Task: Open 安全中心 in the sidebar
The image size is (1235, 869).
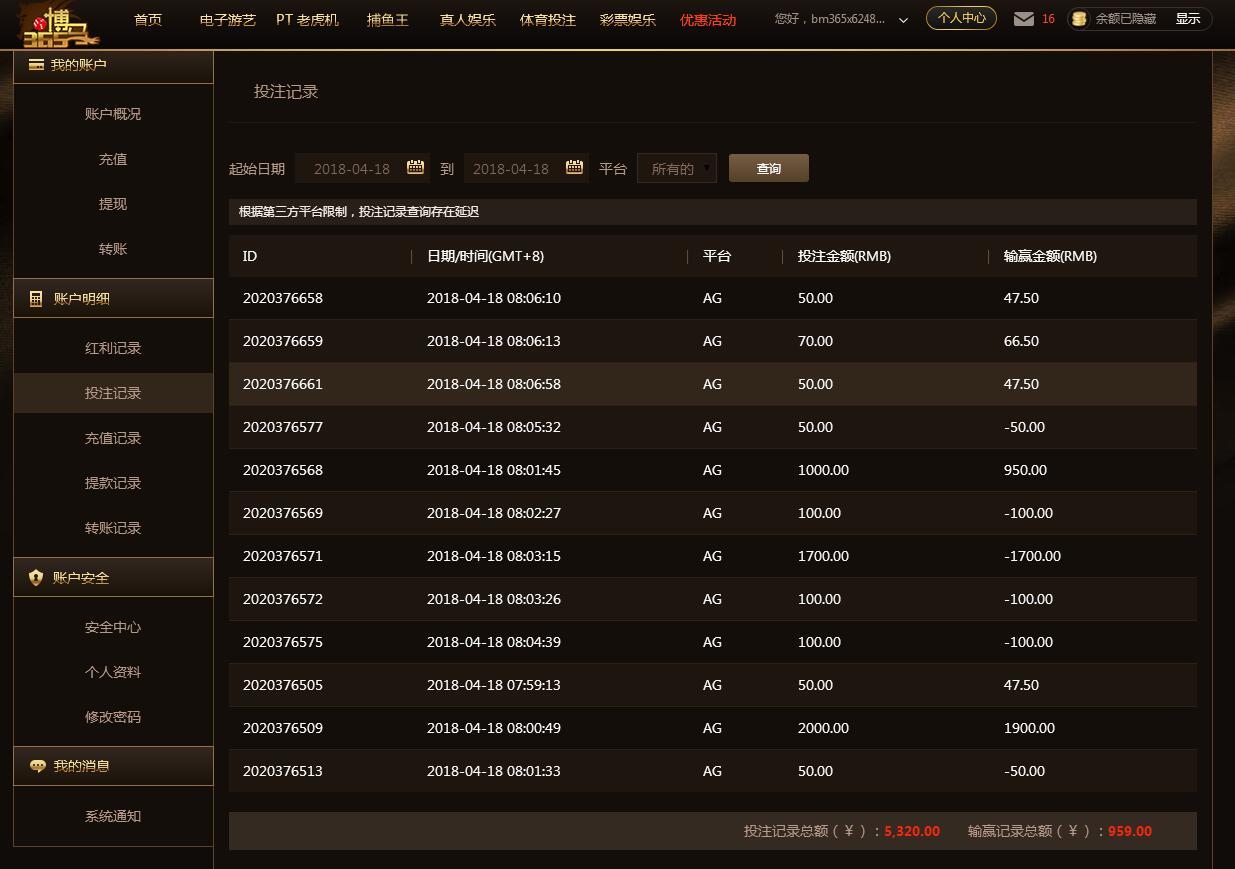Action: point(113,627)
